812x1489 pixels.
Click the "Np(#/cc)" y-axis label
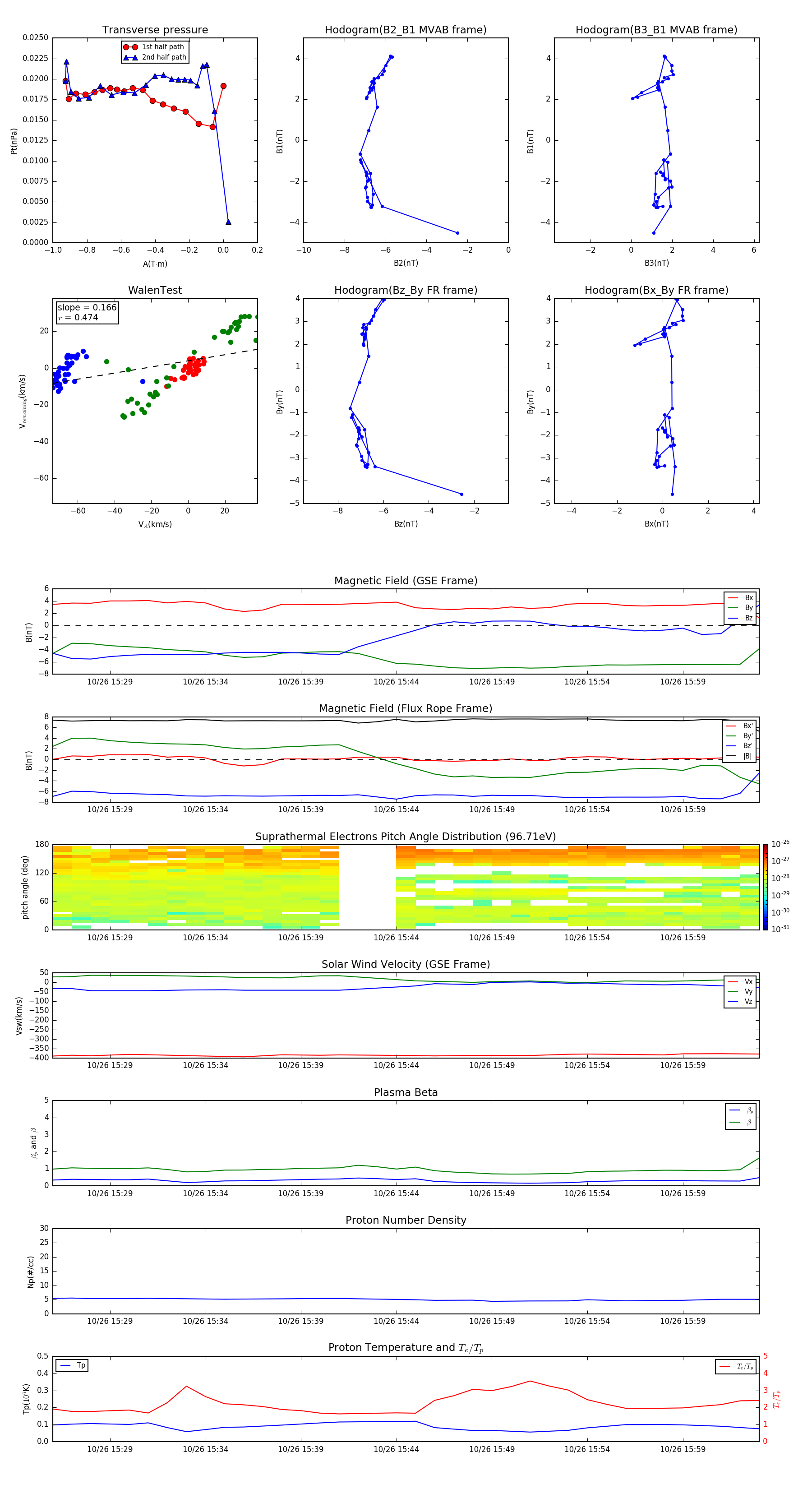point(31,1272)
